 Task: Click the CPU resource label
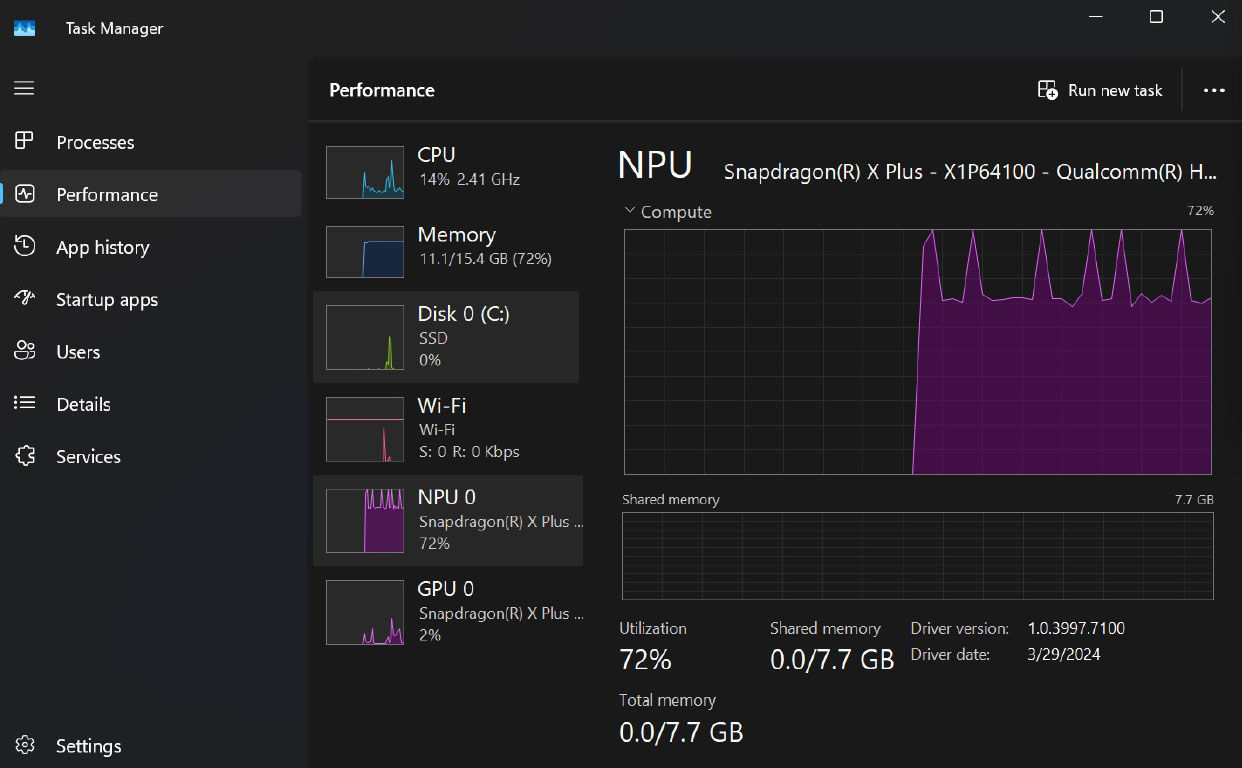[436, 155]
